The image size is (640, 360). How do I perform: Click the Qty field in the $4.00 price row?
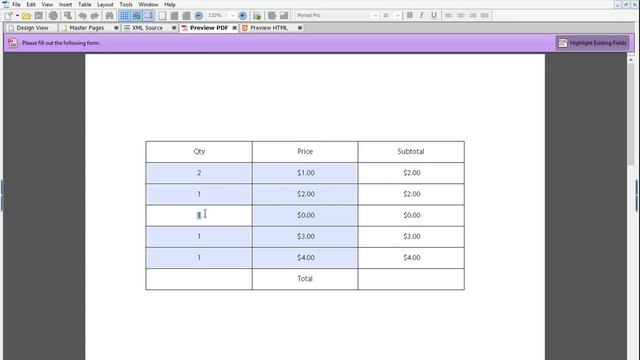click(x=199, y=258)
